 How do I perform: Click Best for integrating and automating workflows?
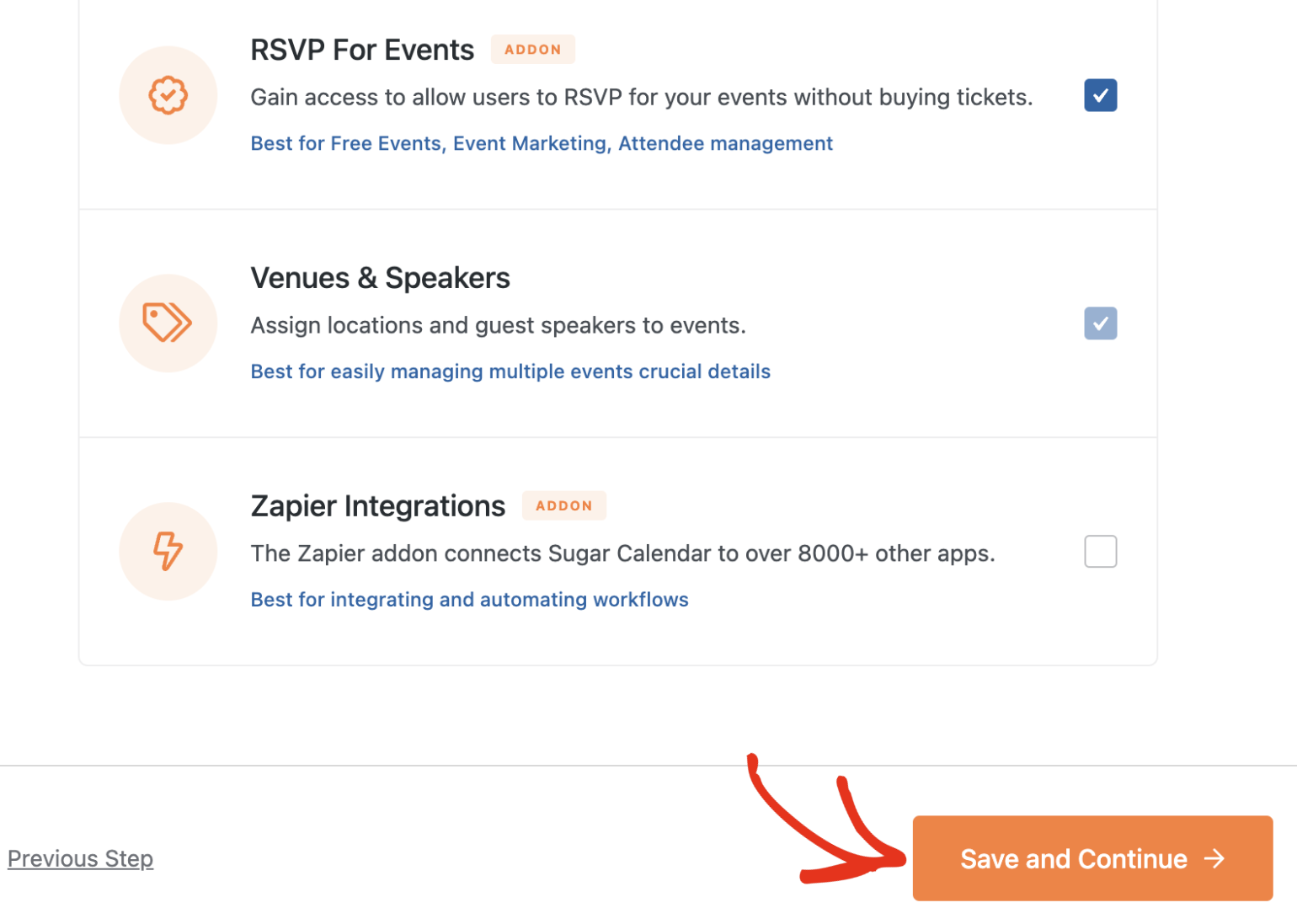point(470,600)
